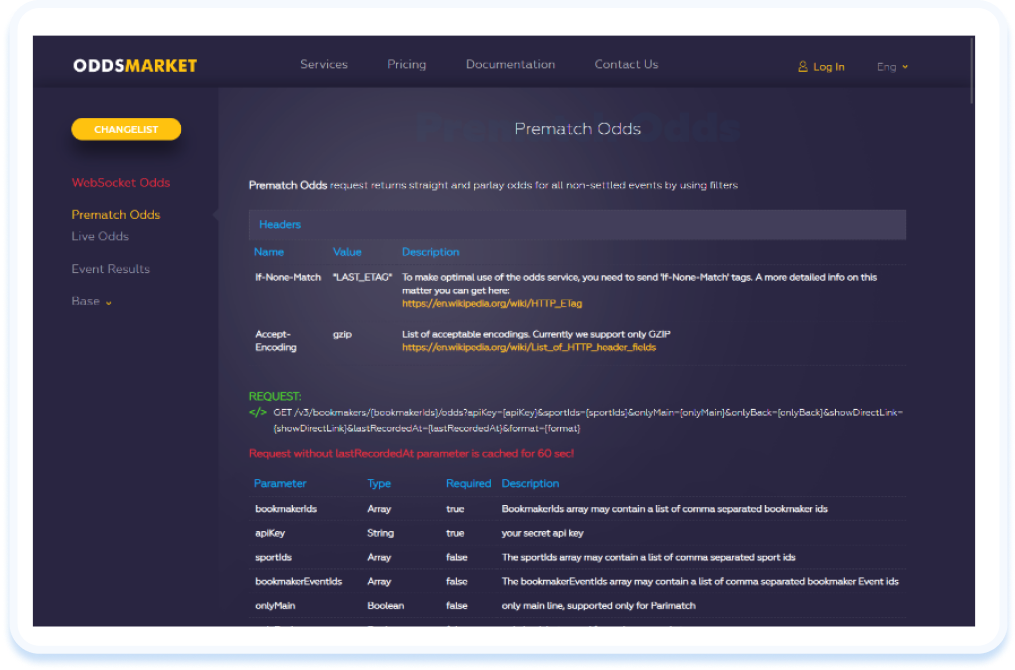Open the Live Odds section
The width and height of the screenshot is (1015, 670).
point(100,236)
